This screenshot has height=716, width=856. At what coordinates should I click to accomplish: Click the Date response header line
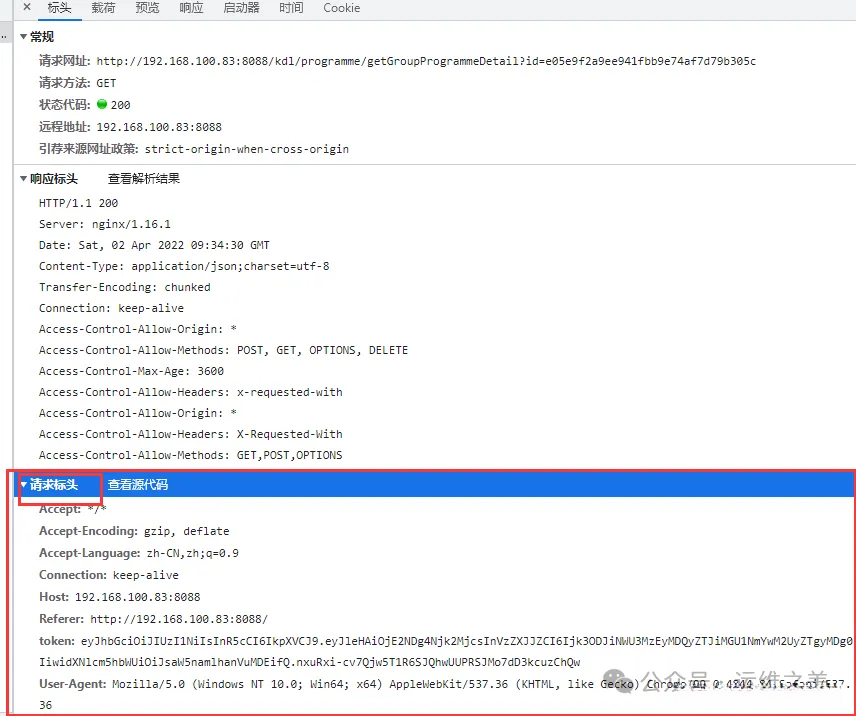click(154, 245)
